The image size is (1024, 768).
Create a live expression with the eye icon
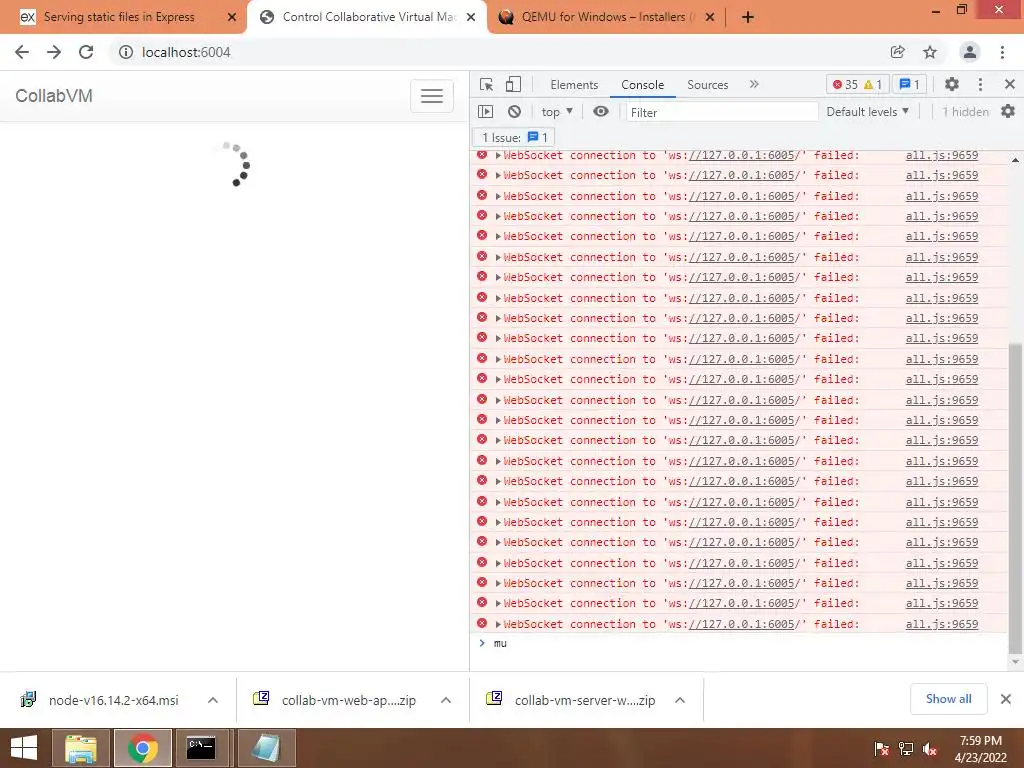click(601, 112)
